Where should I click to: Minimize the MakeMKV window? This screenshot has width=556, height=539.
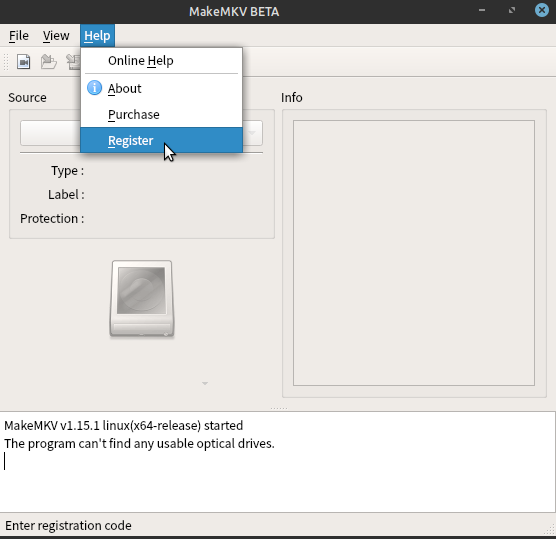482,10
